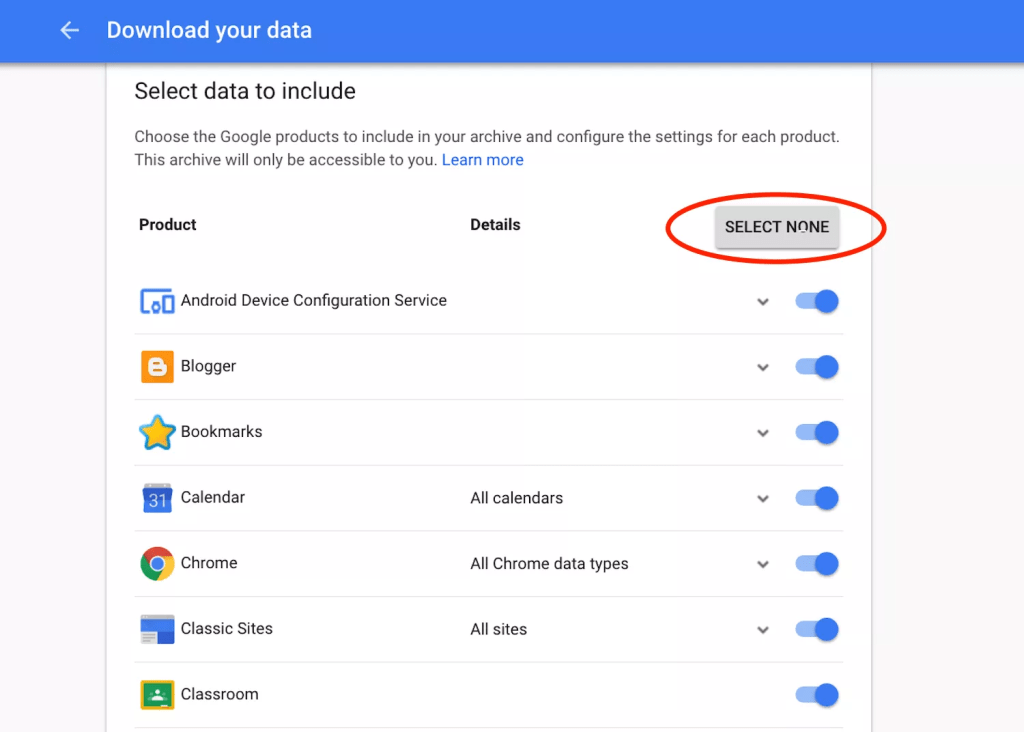Click the green Classroom icon
The height and width of the screenshot is (732, 1024).
[x=157, y=694]
